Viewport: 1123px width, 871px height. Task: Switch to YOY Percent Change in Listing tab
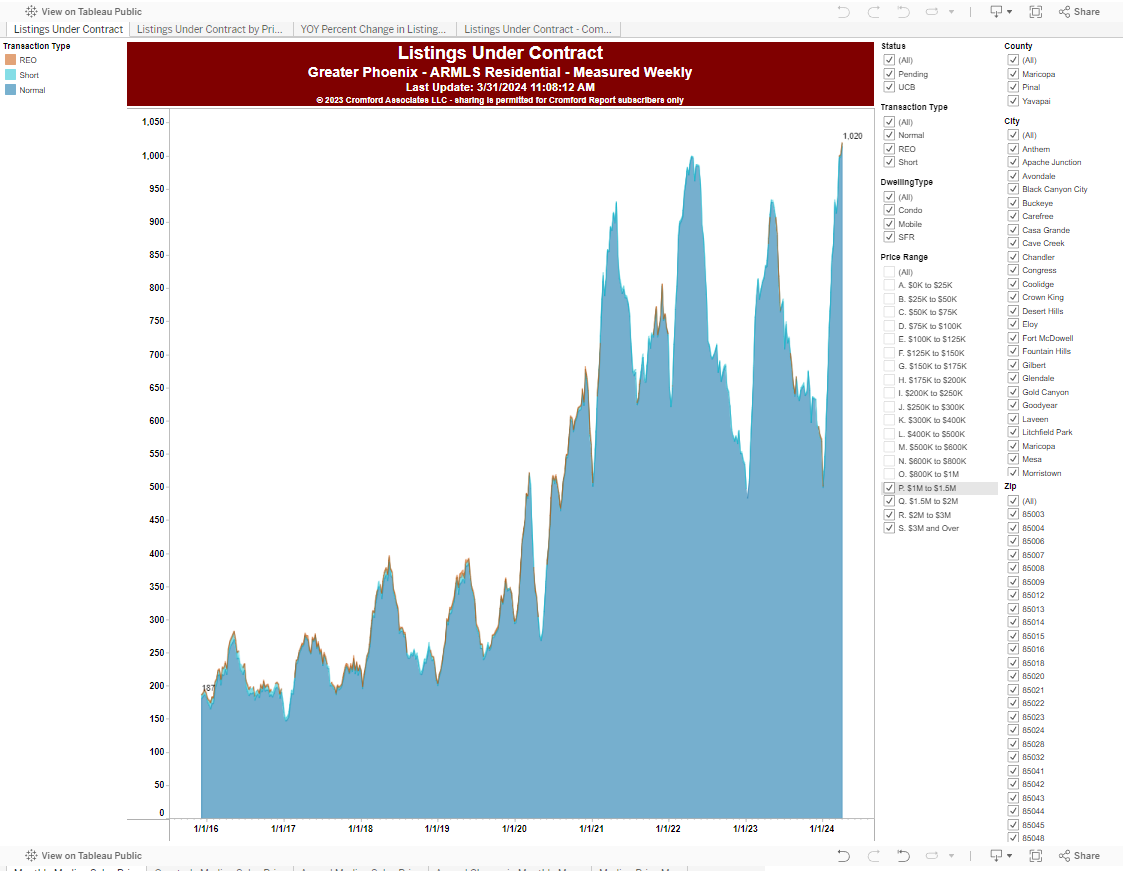pos(373,30)
